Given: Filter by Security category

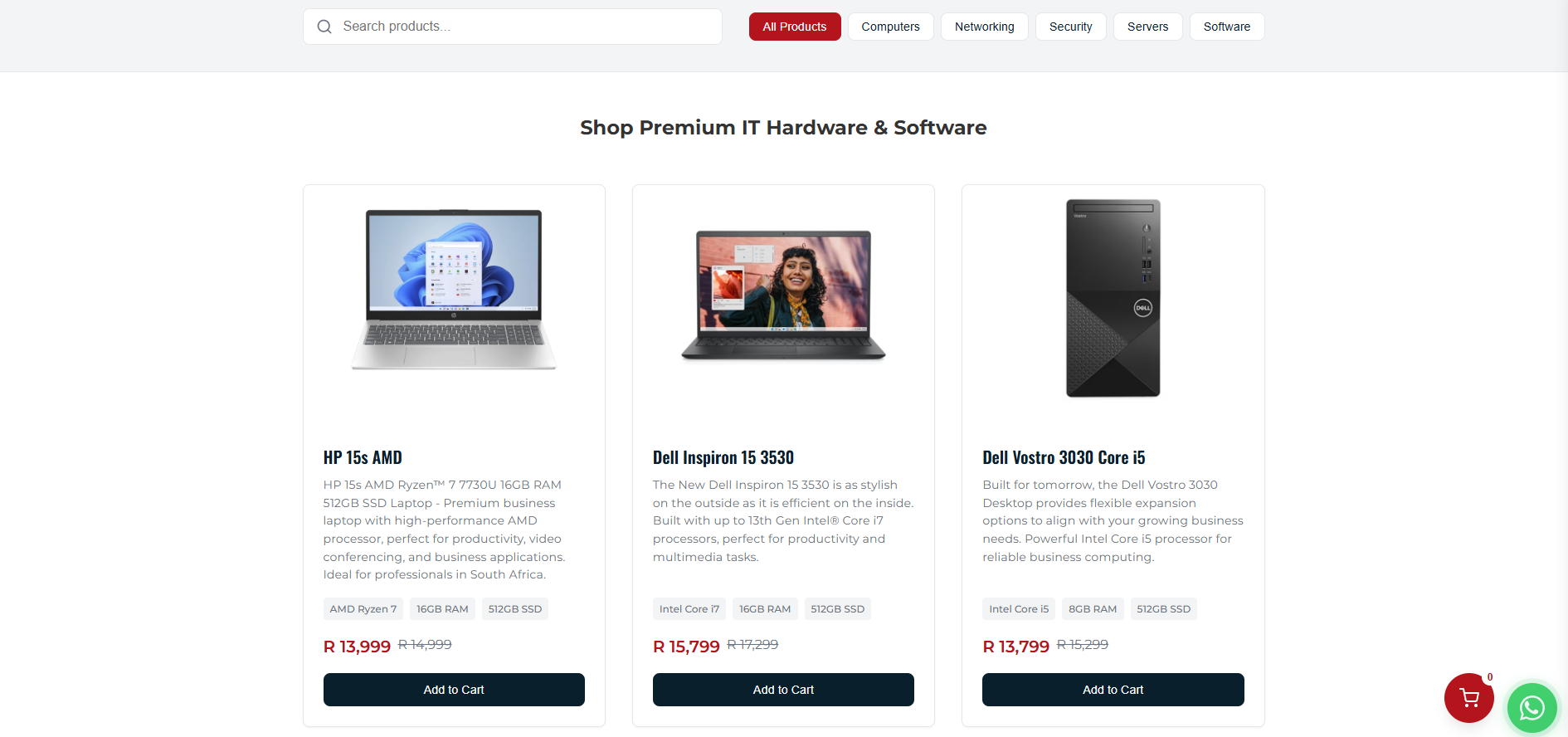Looking at the screenshot, I should click(1070, 27).
